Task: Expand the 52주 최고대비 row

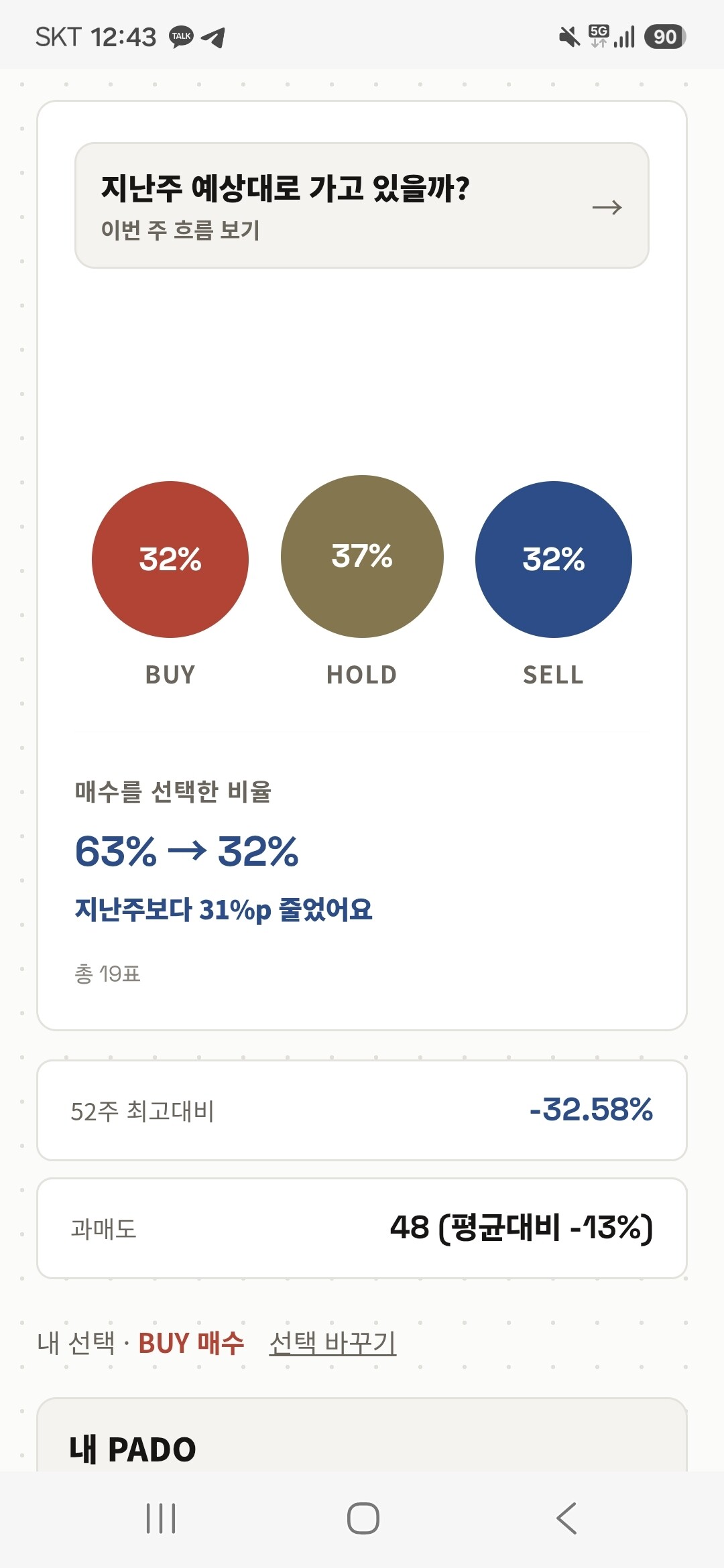Action: (362, 1110)
